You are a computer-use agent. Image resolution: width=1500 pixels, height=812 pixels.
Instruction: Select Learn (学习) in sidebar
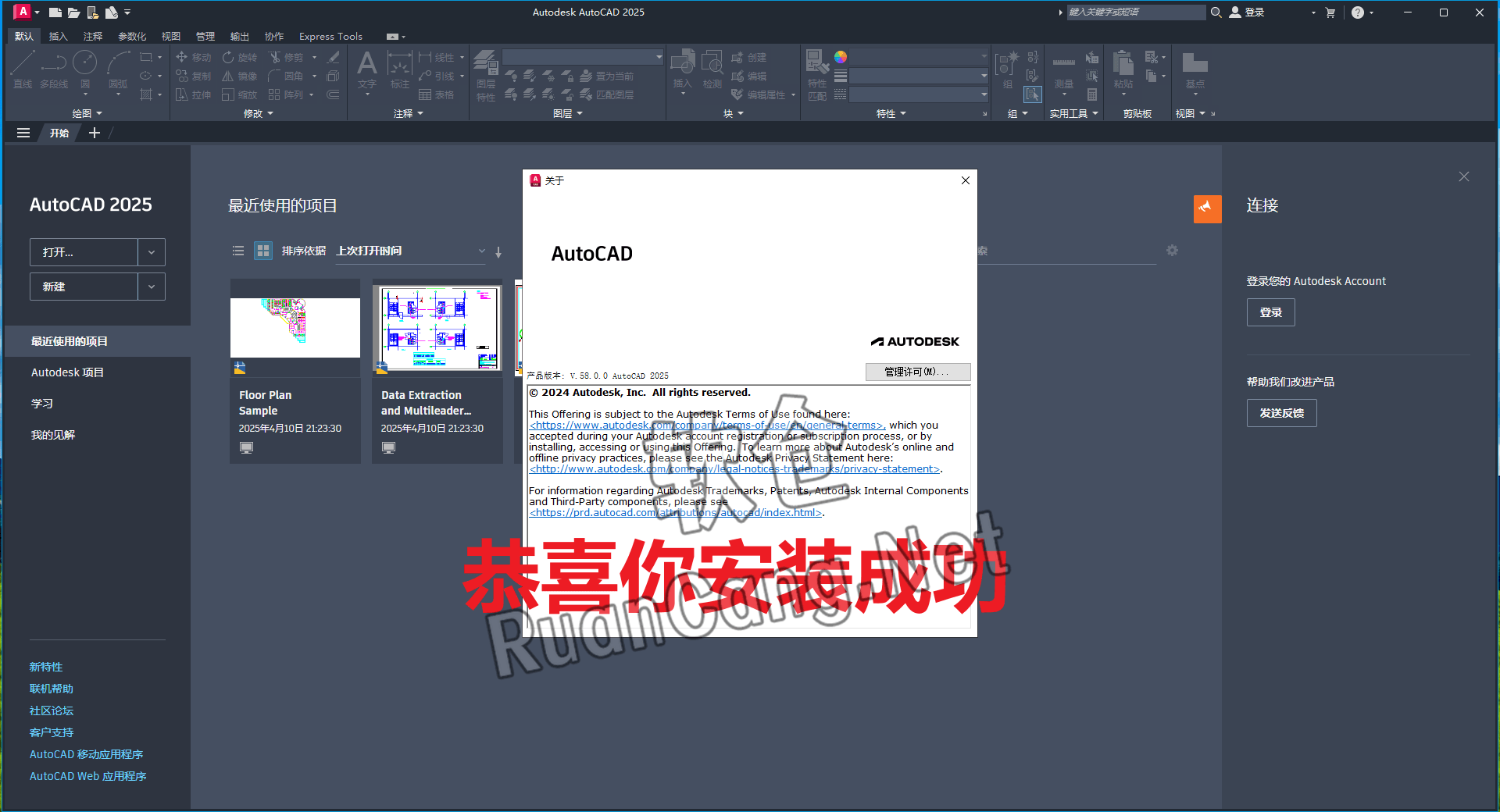42,404
